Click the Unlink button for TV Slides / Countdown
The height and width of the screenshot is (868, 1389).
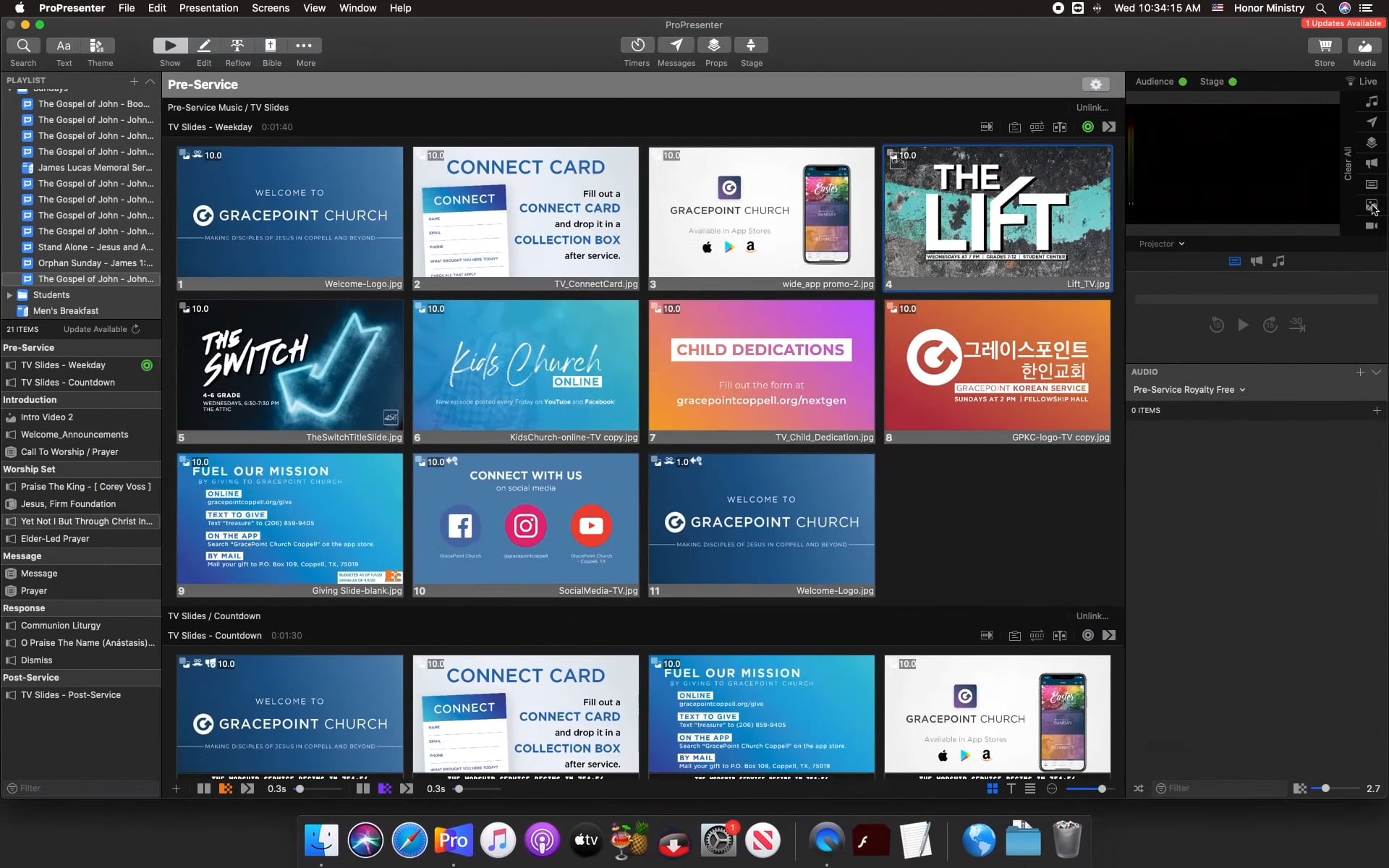click(x=1092, y=616)
